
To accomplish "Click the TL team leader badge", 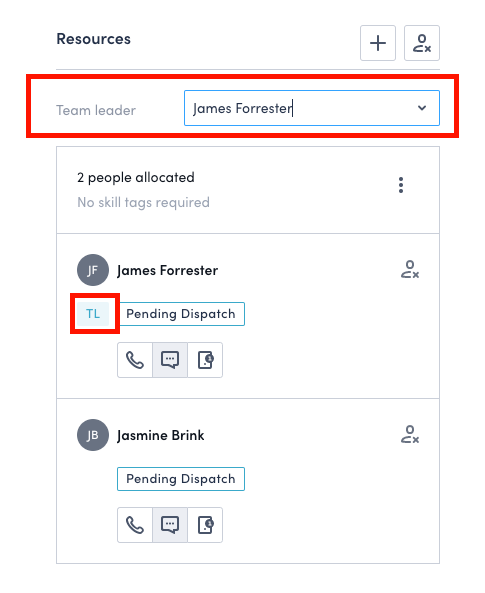I will (x=93, y=314).
